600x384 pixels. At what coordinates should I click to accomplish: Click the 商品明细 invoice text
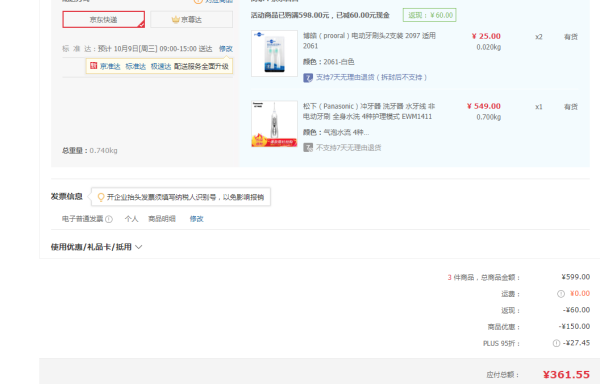(162, 219)
